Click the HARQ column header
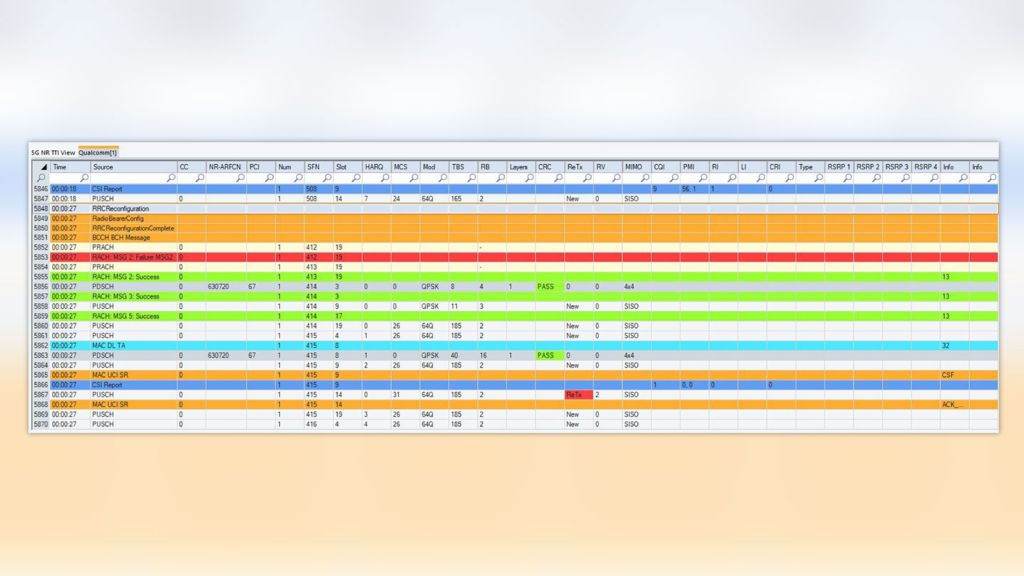 [x=373, y=167]
